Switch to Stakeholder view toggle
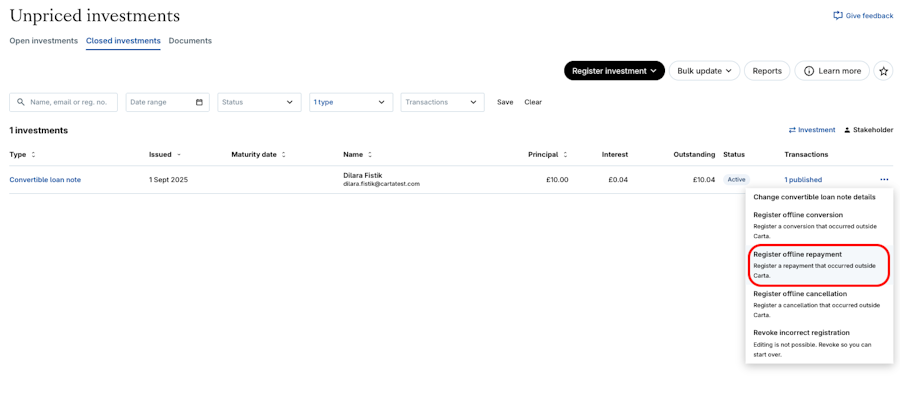This screenshot has height=401, width=900. (x=868, y=130)
